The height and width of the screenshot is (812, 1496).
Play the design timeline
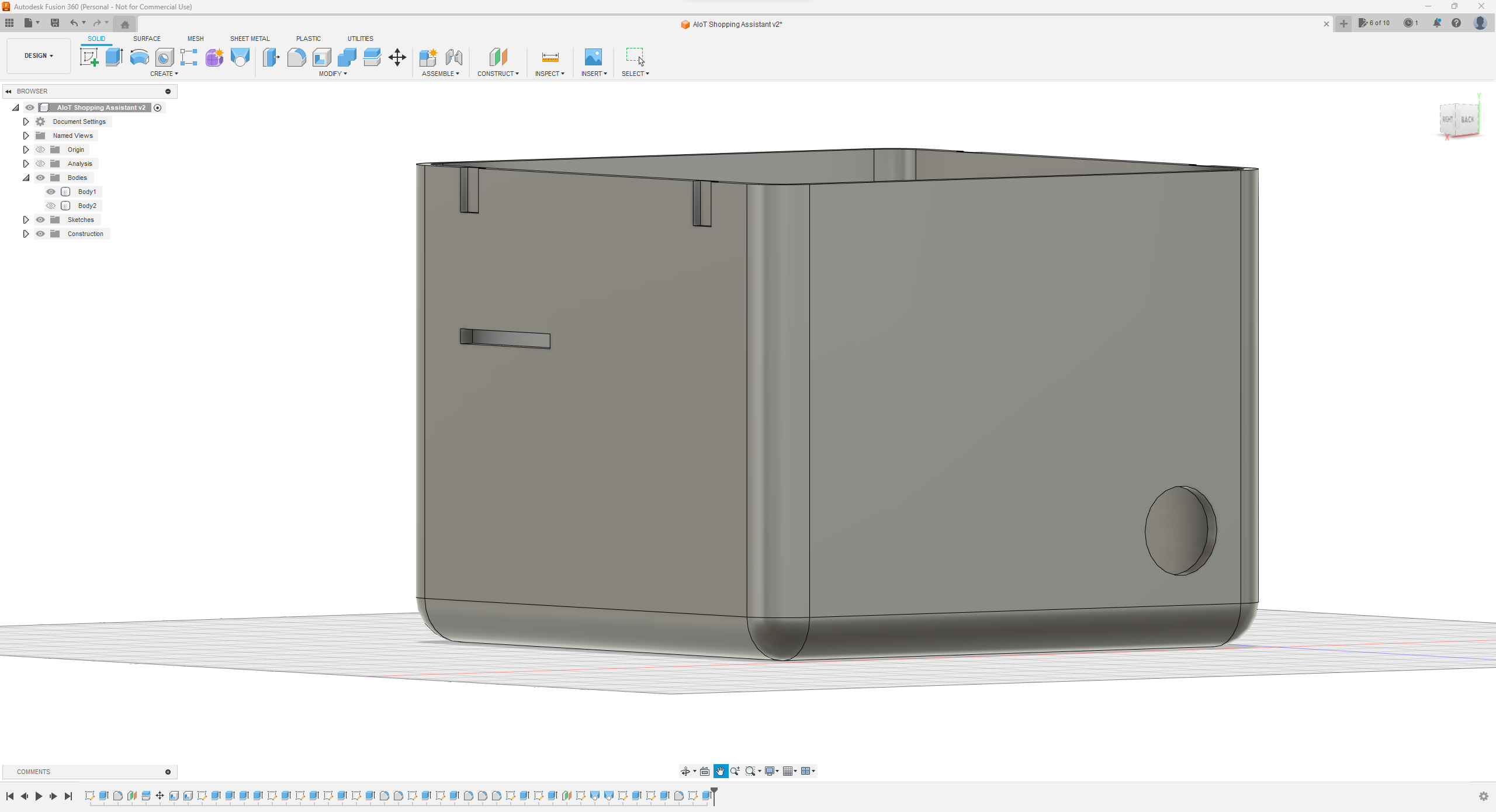(39, 796)
